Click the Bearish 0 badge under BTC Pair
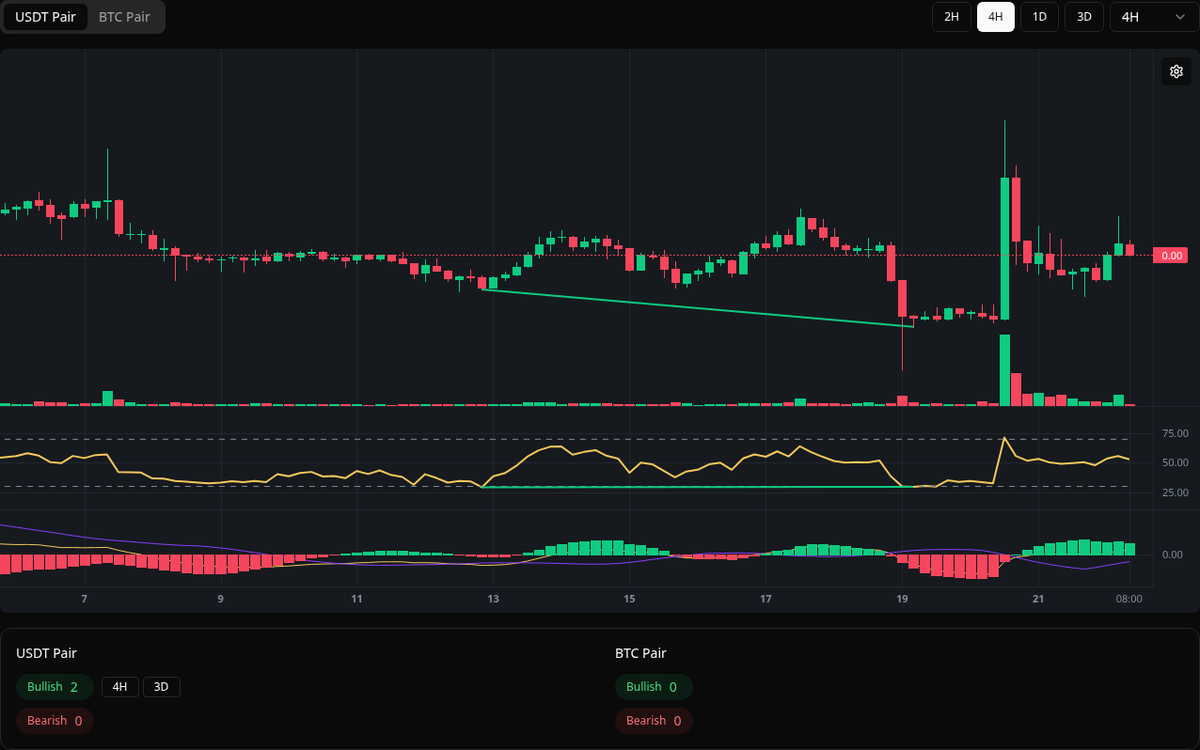Screen dimensions: 1200x750 (x=653, y=720)
